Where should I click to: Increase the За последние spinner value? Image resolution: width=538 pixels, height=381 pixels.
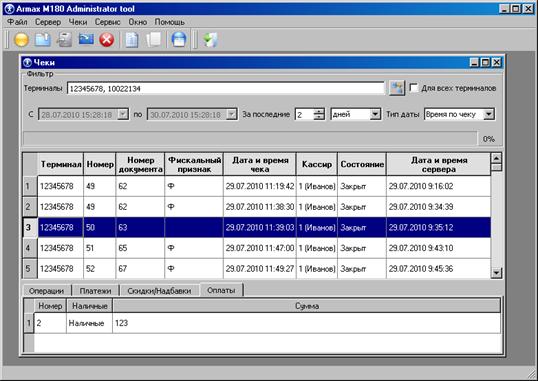point(319,111)
